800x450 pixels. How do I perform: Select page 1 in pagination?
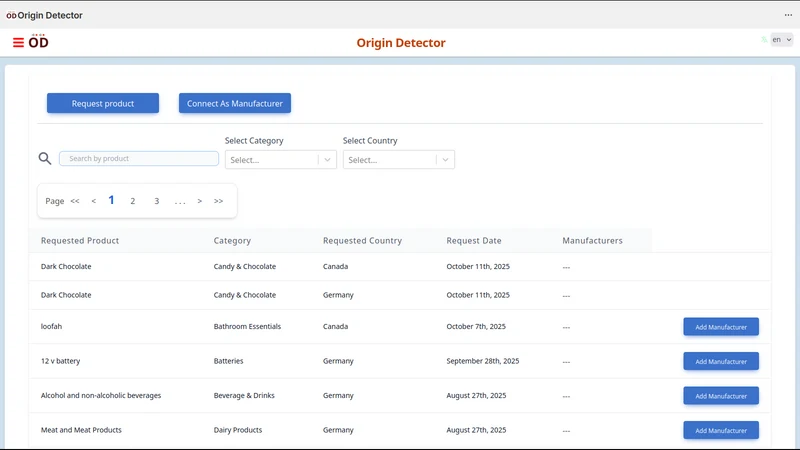click(x=111, y=200)
